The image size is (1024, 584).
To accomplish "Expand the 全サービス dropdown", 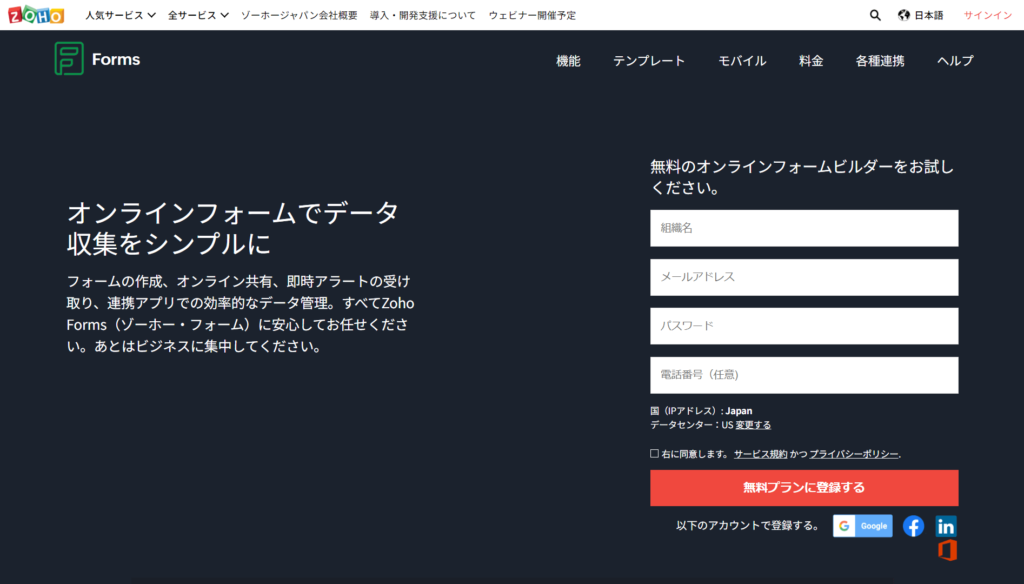I will (198, 15).
